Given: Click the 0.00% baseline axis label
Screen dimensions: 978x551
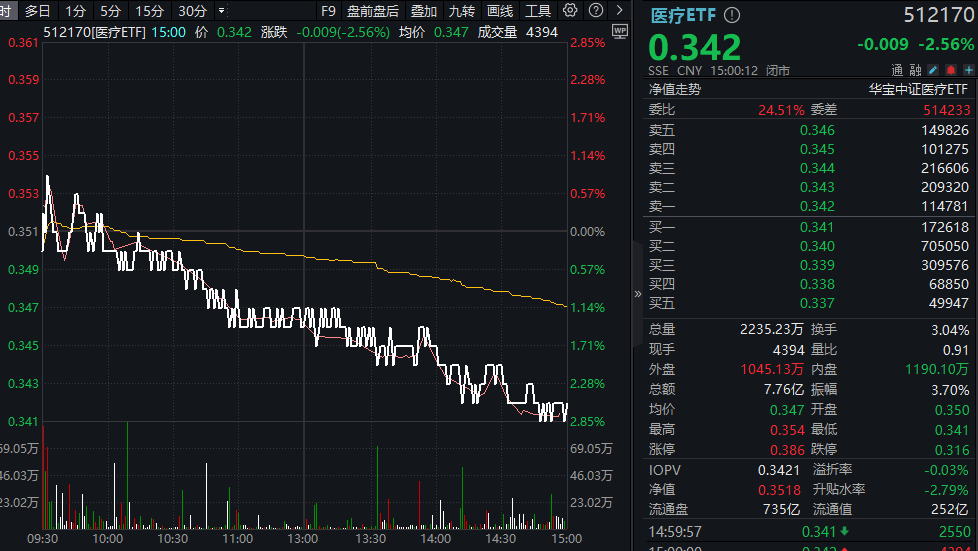Looking at the screenshot, I should (588, 232).
